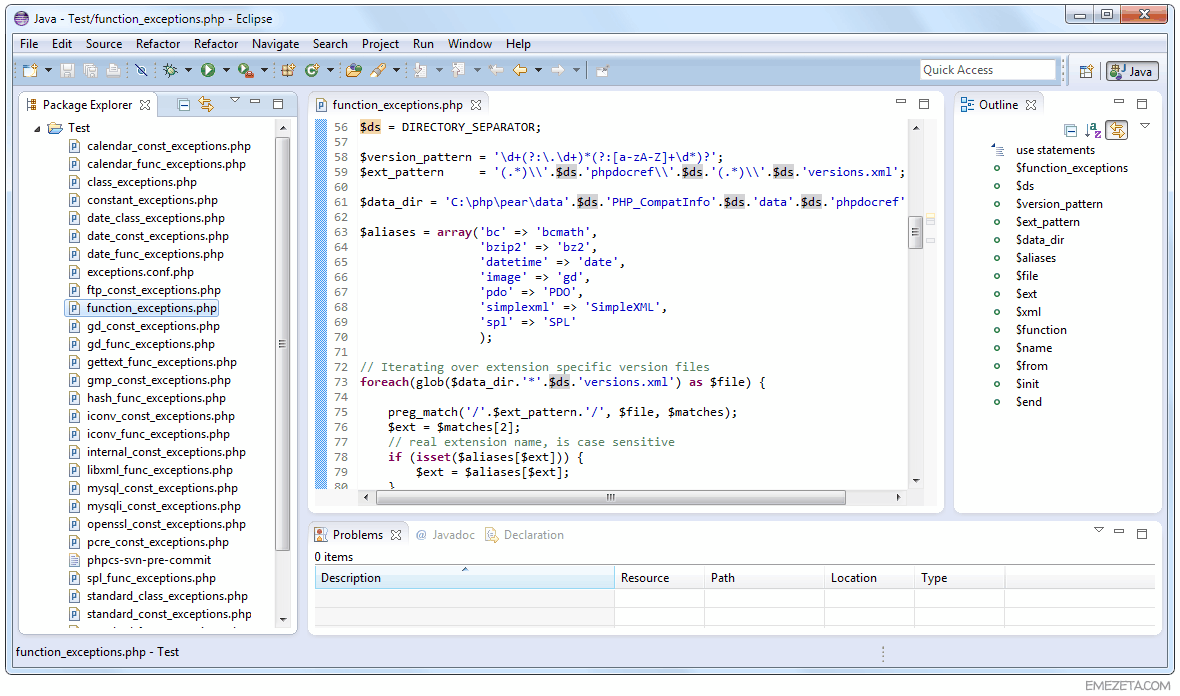1180x696 pixels.
Task: Collapse all in Package Explorer
Action: click(184, 105)
